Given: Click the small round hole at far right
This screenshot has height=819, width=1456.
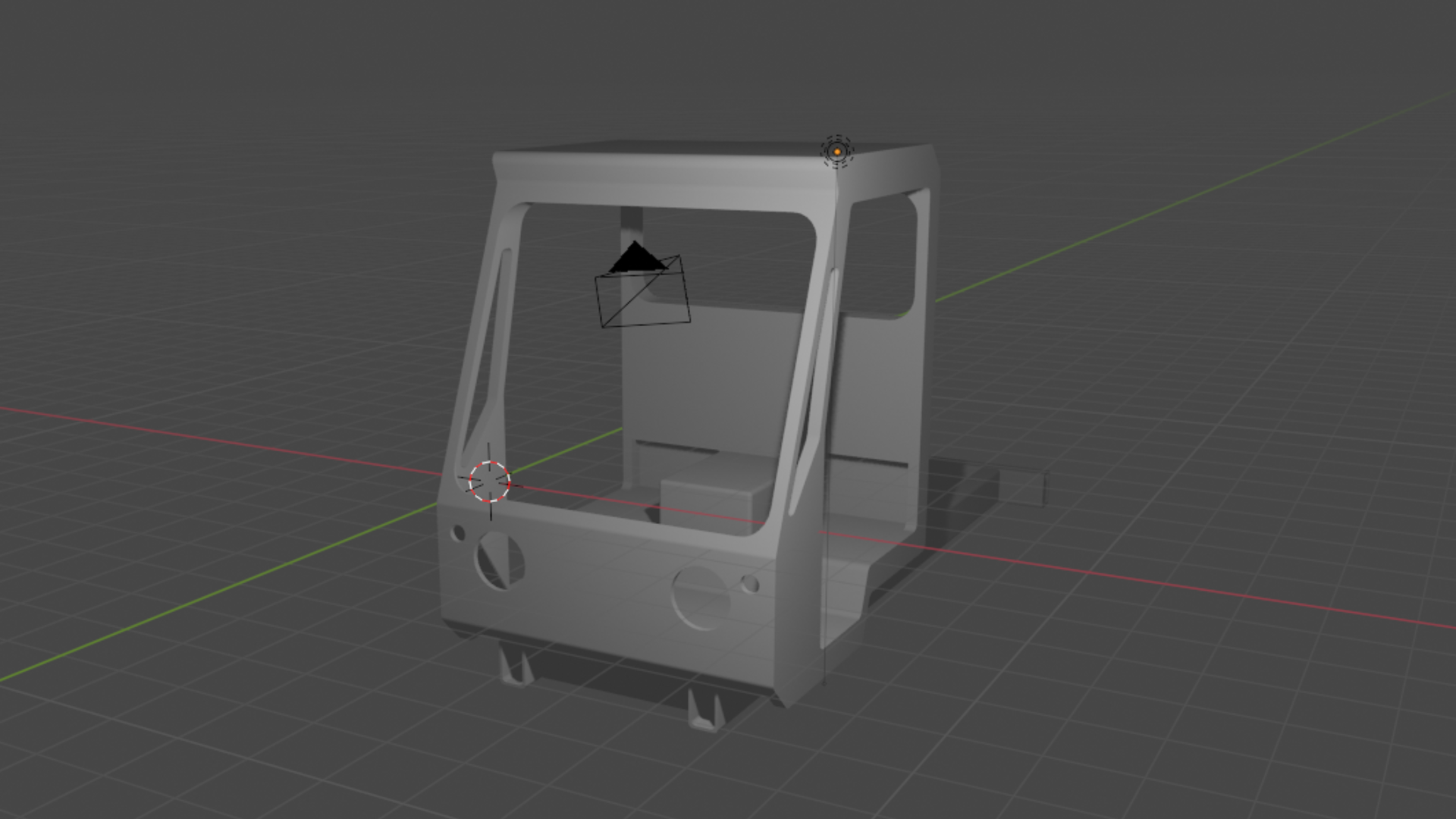Looking at the screenshot, I should [x=750, y=584].
